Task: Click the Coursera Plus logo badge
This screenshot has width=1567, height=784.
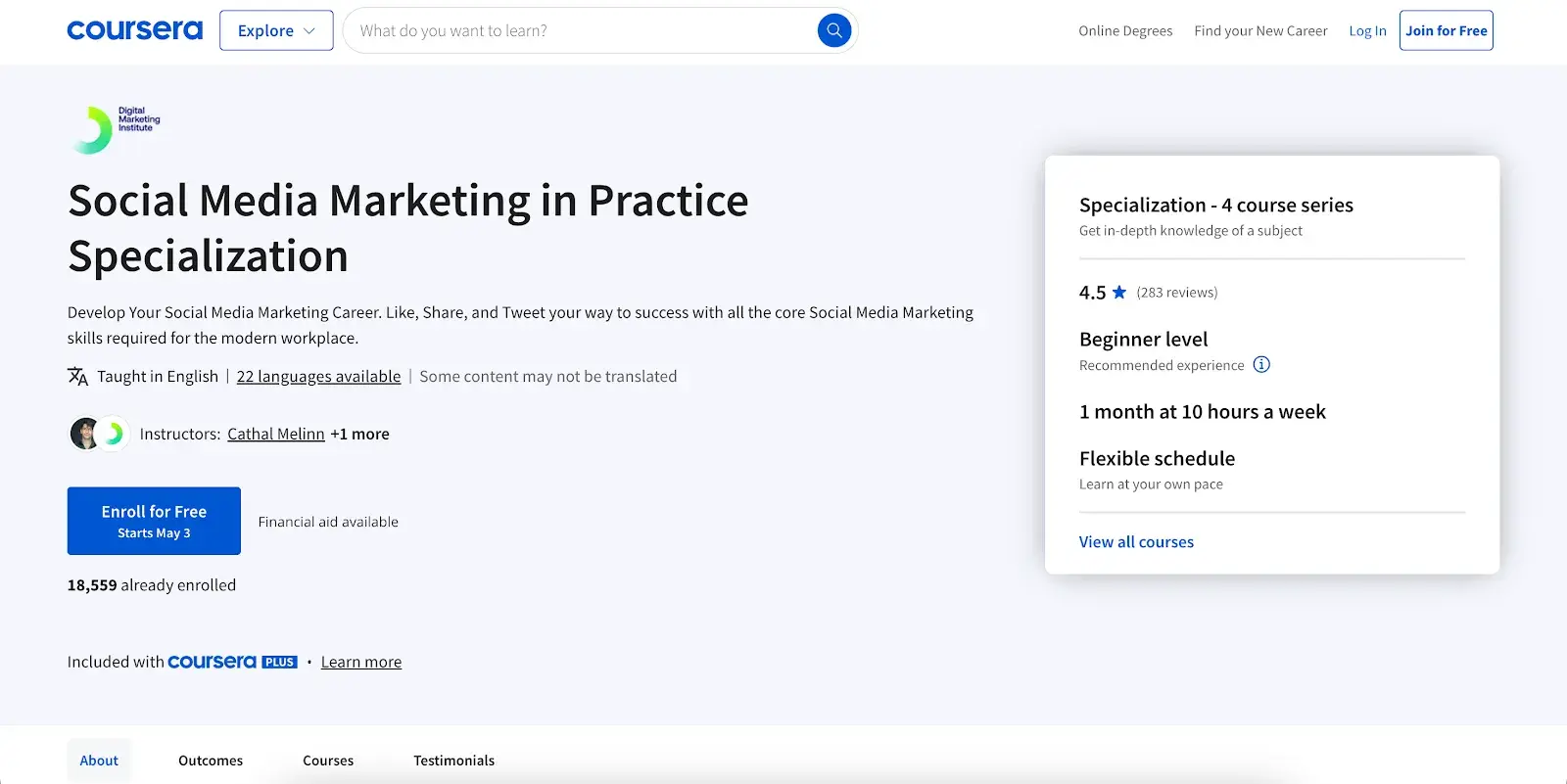Action: [x=232, y=663]
